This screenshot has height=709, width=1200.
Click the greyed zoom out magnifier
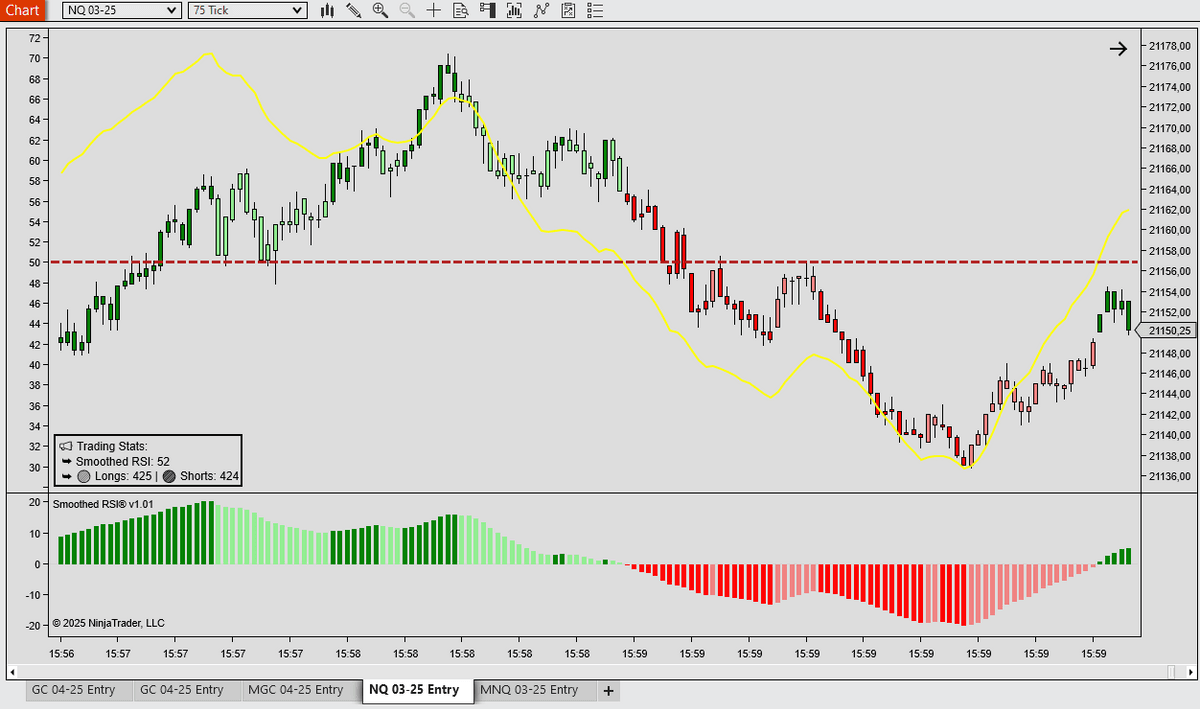(407, 11)
